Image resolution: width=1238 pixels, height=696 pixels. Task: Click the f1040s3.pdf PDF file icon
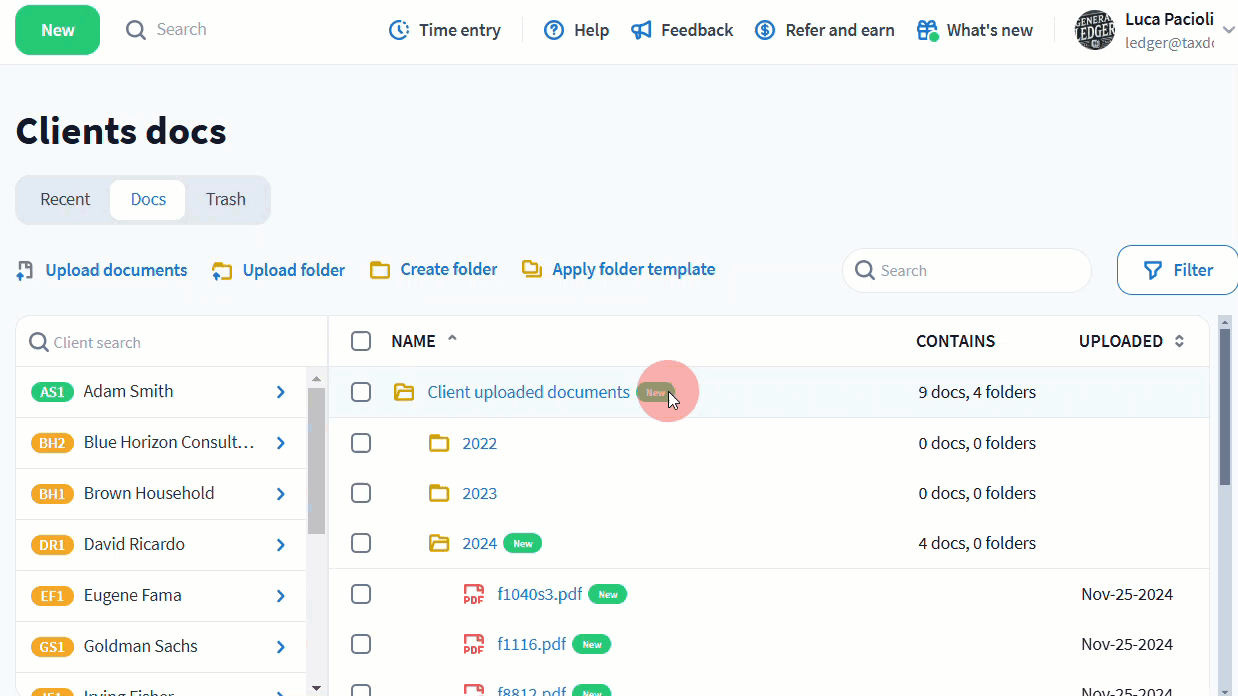(x=473, y=594)
